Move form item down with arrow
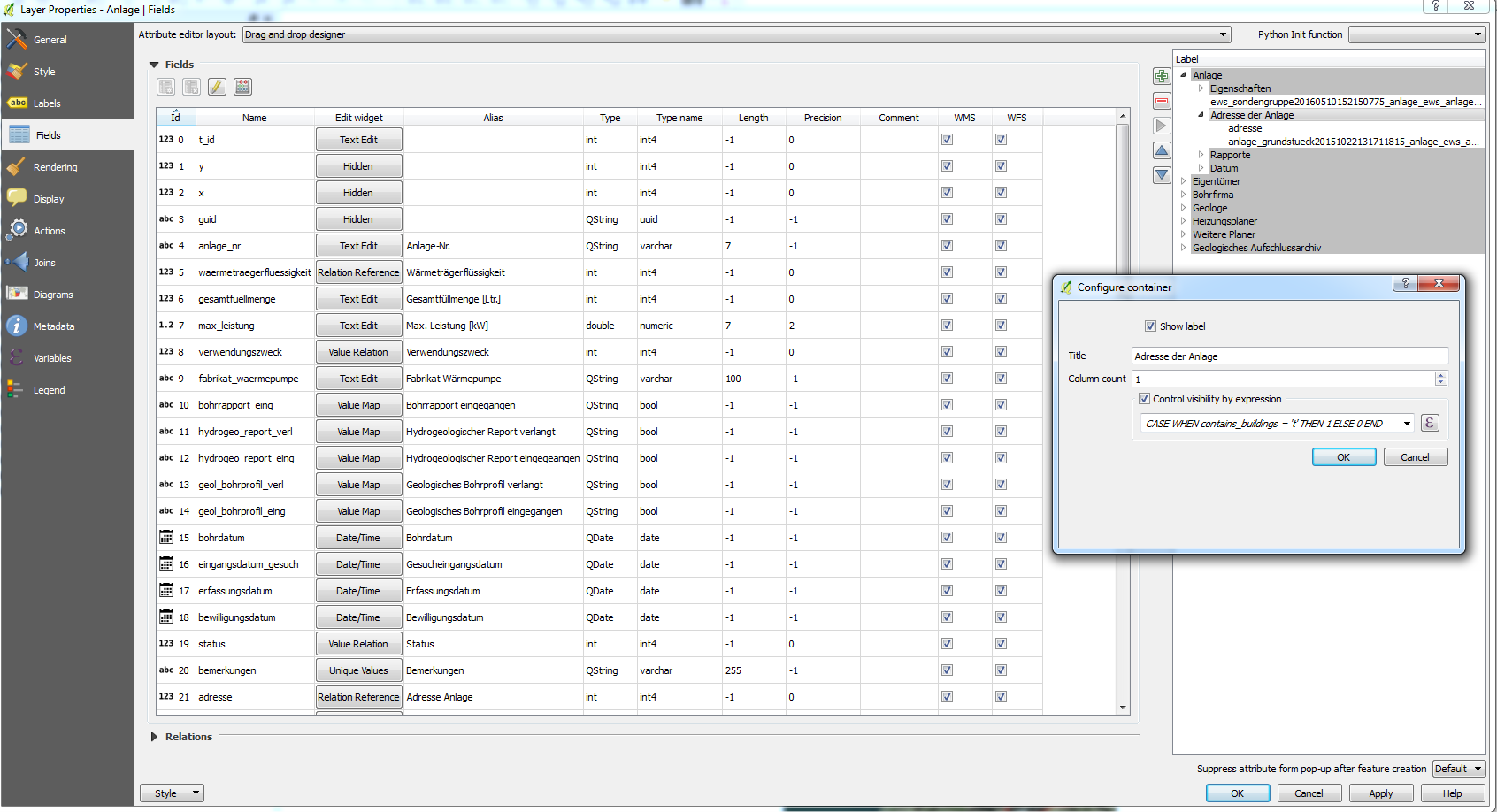This screenshot has height=812, width=1497. [1162, 175]
